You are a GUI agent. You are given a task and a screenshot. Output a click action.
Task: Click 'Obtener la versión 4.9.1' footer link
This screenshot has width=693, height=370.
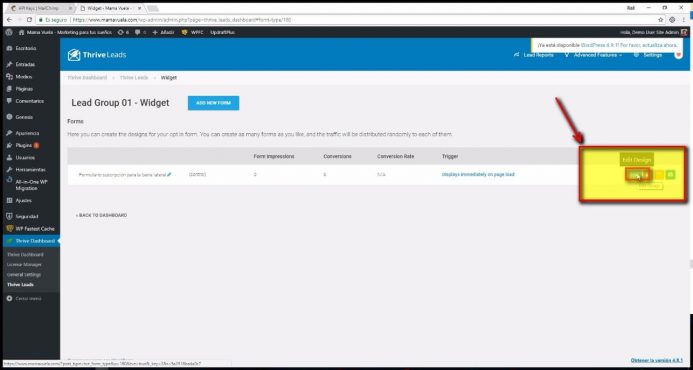click(x=657, y=360)
